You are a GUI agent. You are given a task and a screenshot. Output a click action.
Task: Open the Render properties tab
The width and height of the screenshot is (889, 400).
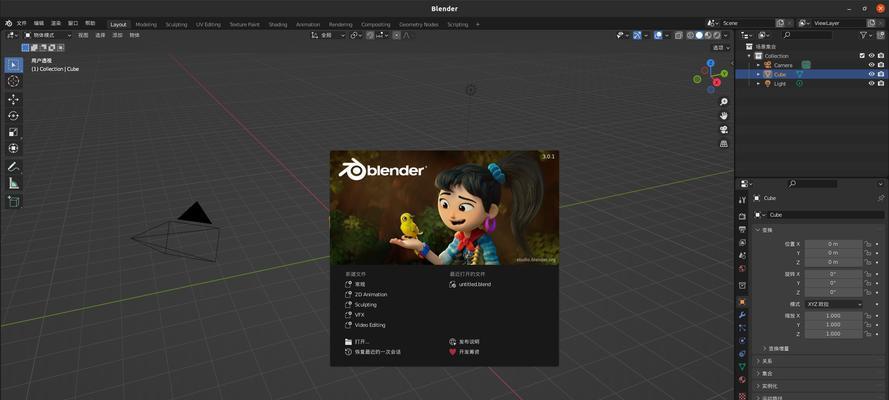coord(742,216)
